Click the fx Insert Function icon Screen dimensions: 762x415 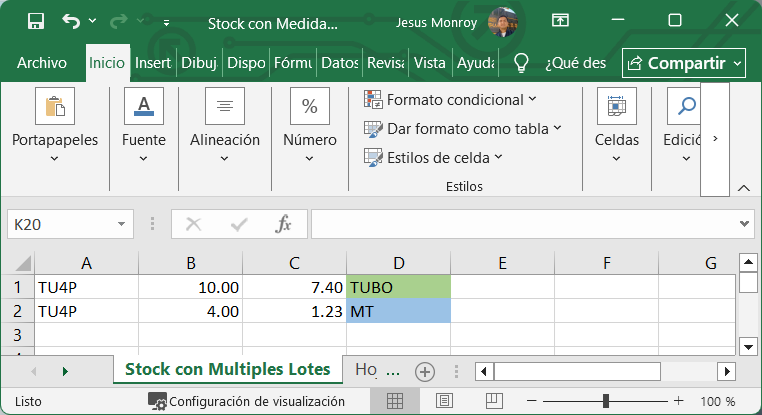pos(283,224)
